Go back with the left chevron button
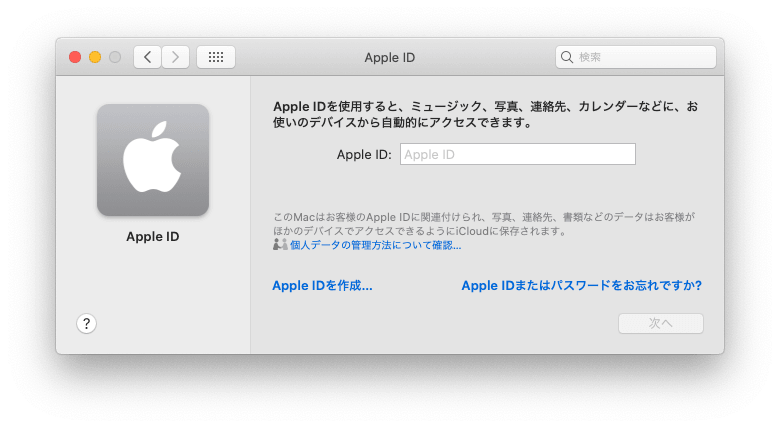 point(147,57)
